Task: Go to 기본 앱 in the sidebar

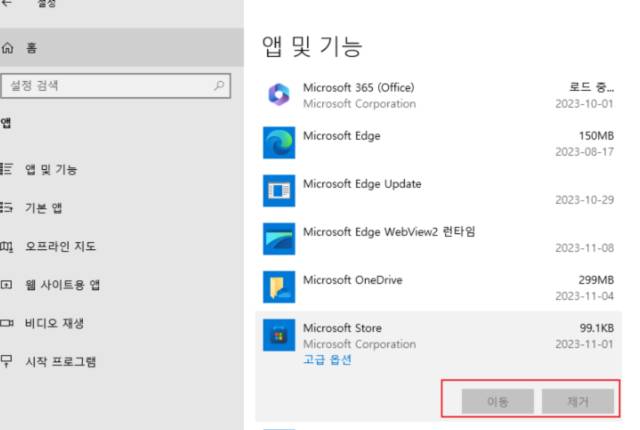Action: pos(46,208)
